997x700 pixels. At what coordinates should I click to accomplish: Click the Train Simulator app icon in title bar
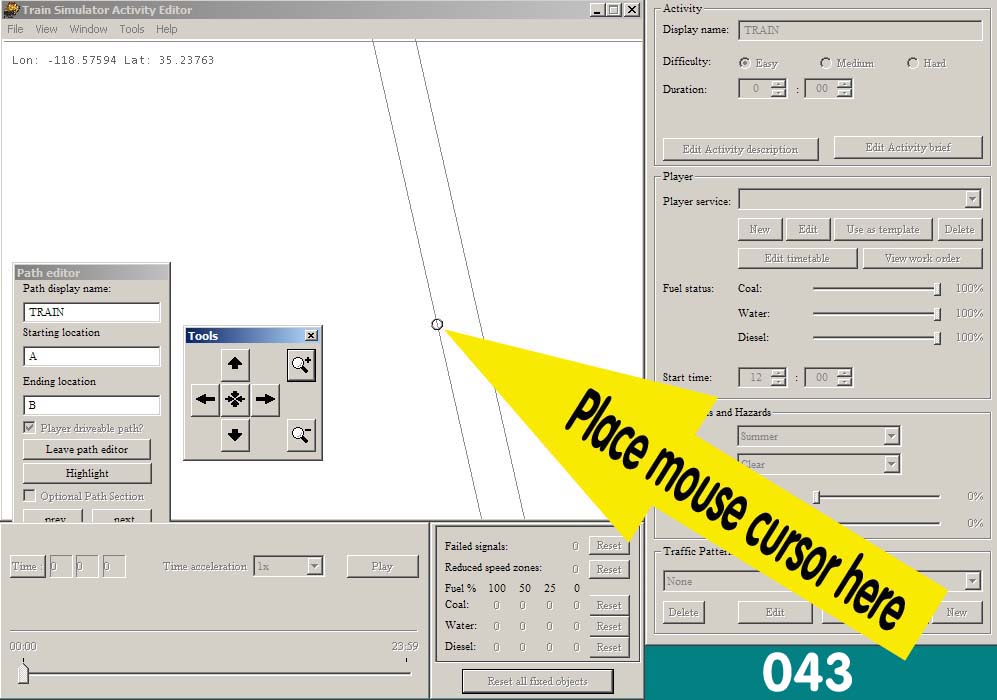11,10
